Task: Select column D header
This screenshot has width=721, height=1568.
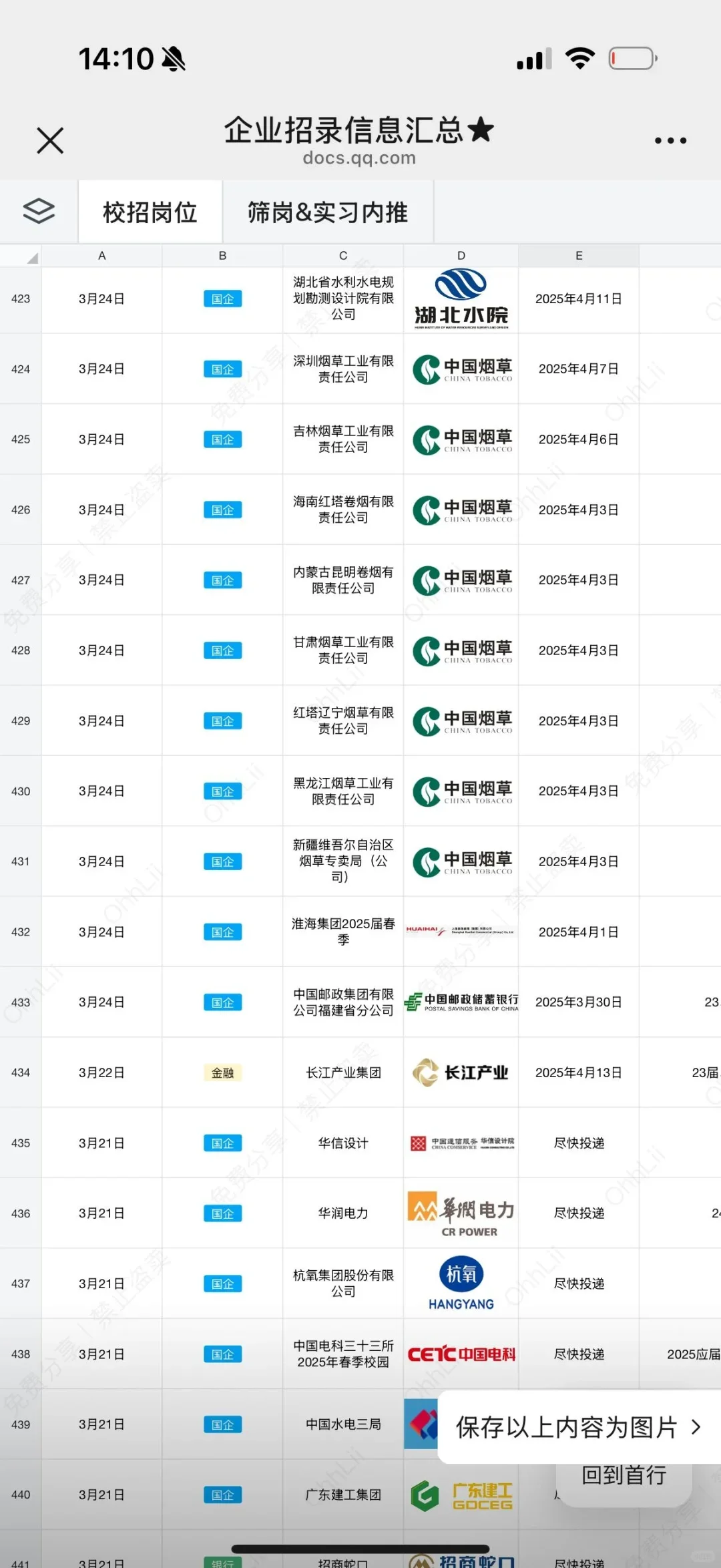Action: pyautogui.click(x=461, y=256)
